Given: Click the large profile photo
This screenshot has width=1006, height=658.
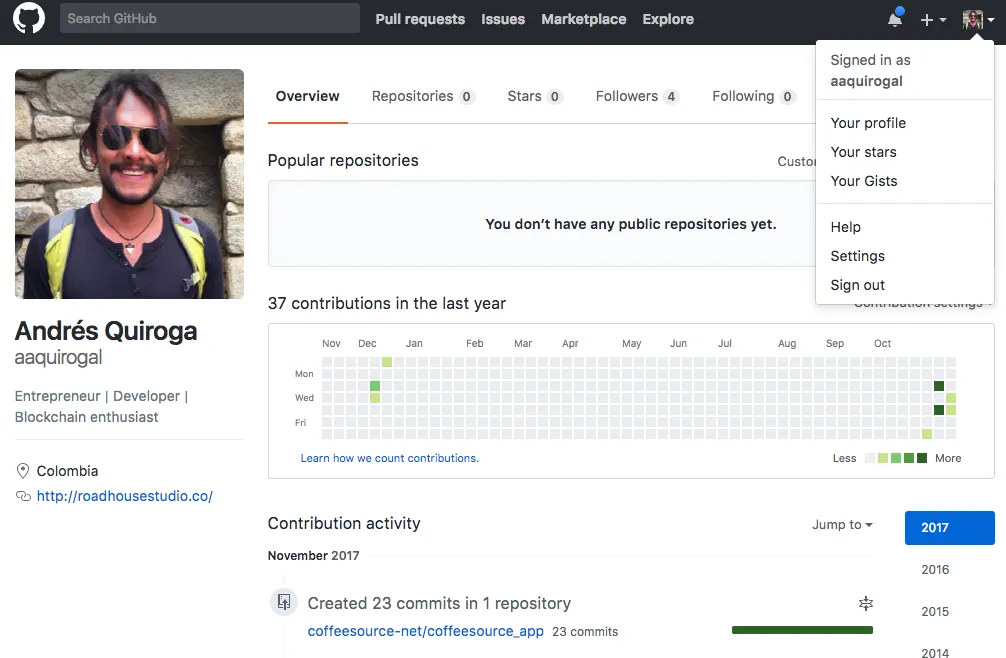Looking at the screenshot, I should (129, 184).
